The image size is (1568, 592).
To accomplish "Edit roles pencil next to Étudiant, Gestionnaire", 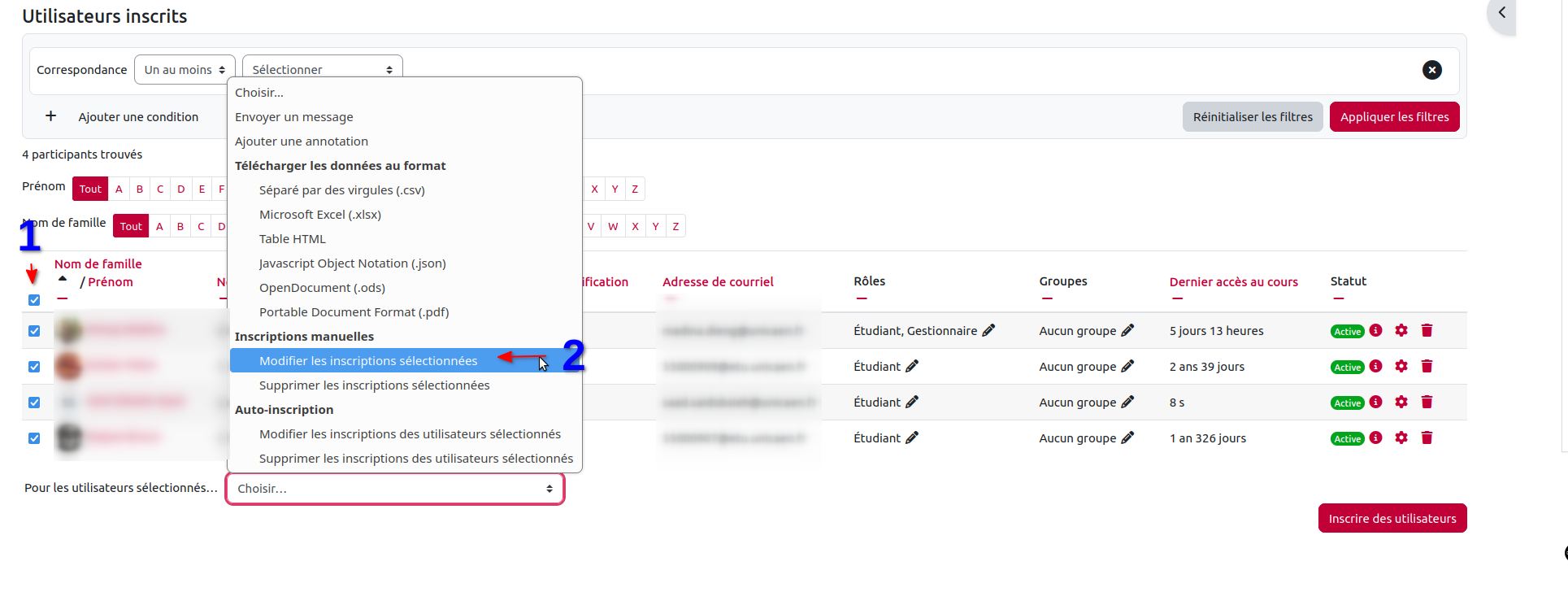I will (x=988, y=330).
